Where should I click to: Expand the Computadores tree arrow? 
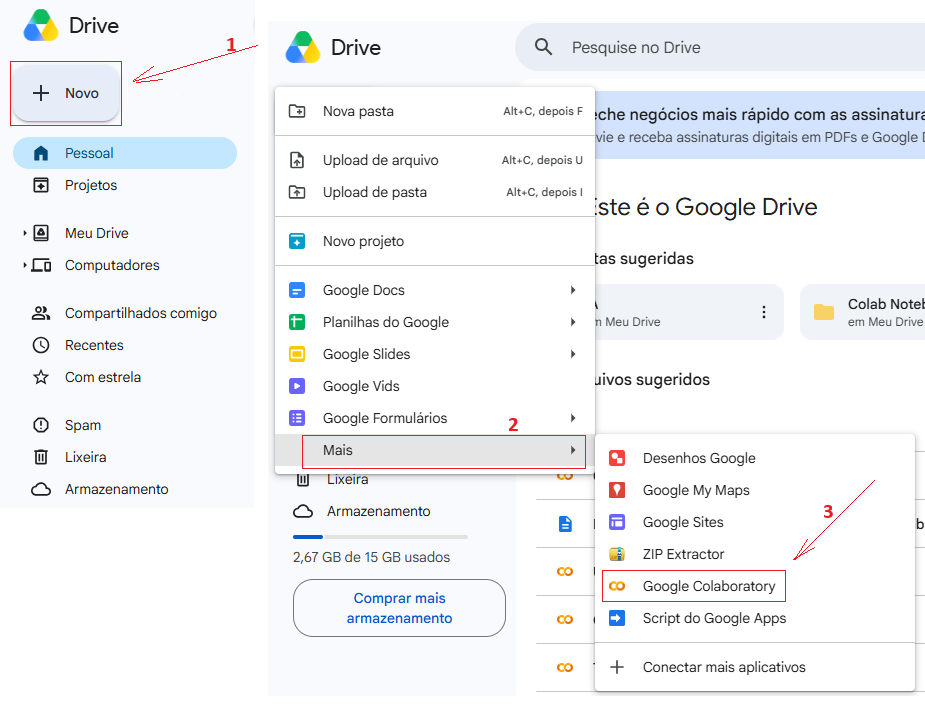[x=25, y=265]
